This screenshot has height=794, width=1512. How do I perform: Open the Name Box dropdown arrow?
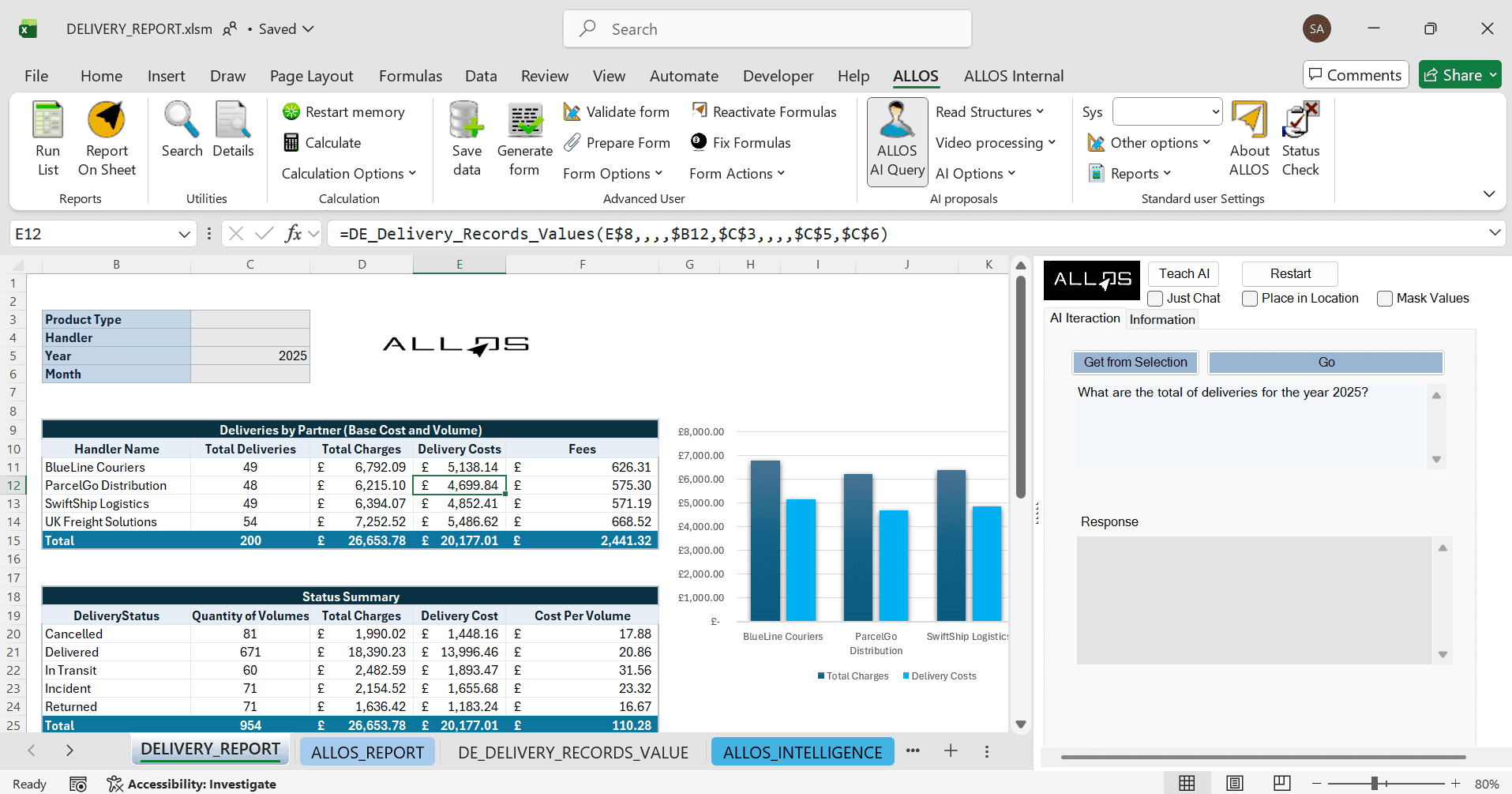[184, 234]
